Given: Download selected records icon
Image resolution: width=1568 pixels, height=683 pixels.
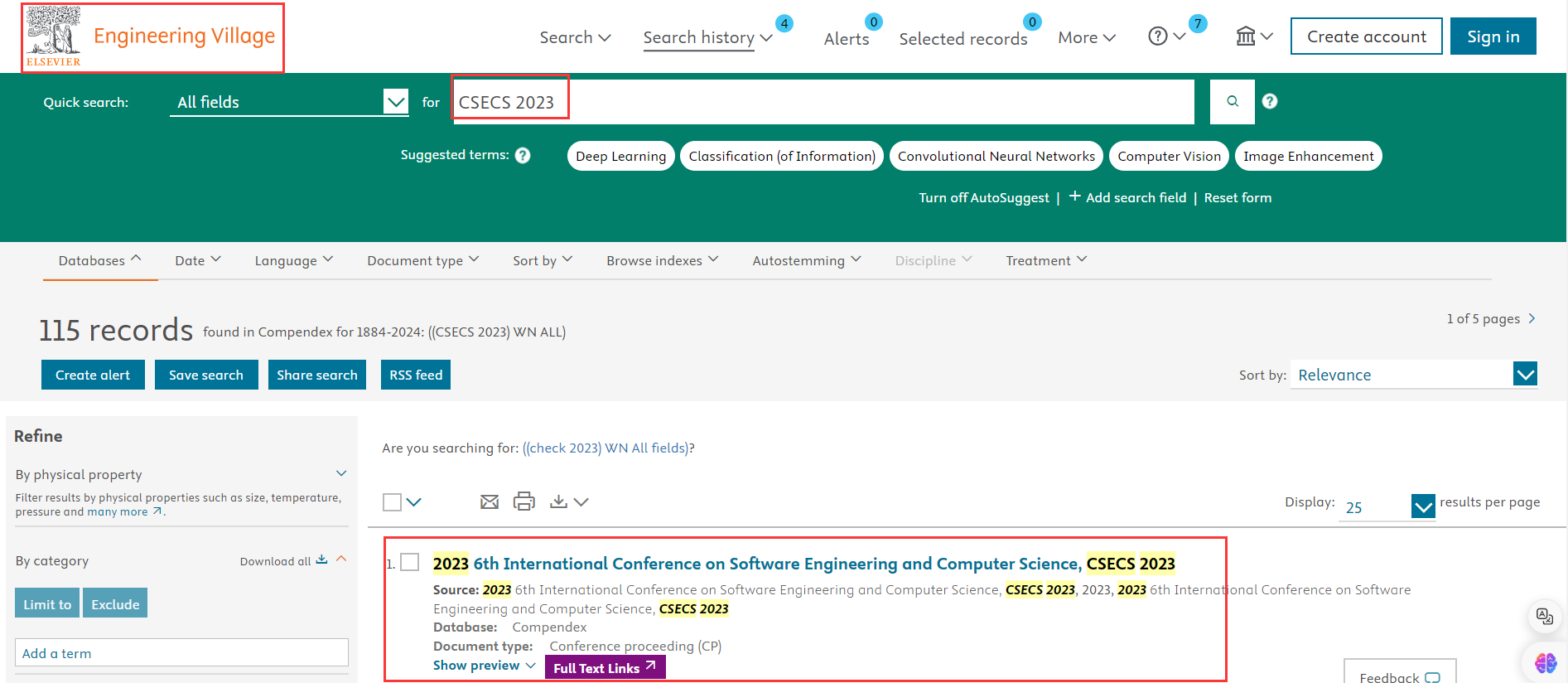Looking at the screenshot, I should pyautogui.click(x=559, y=501).
